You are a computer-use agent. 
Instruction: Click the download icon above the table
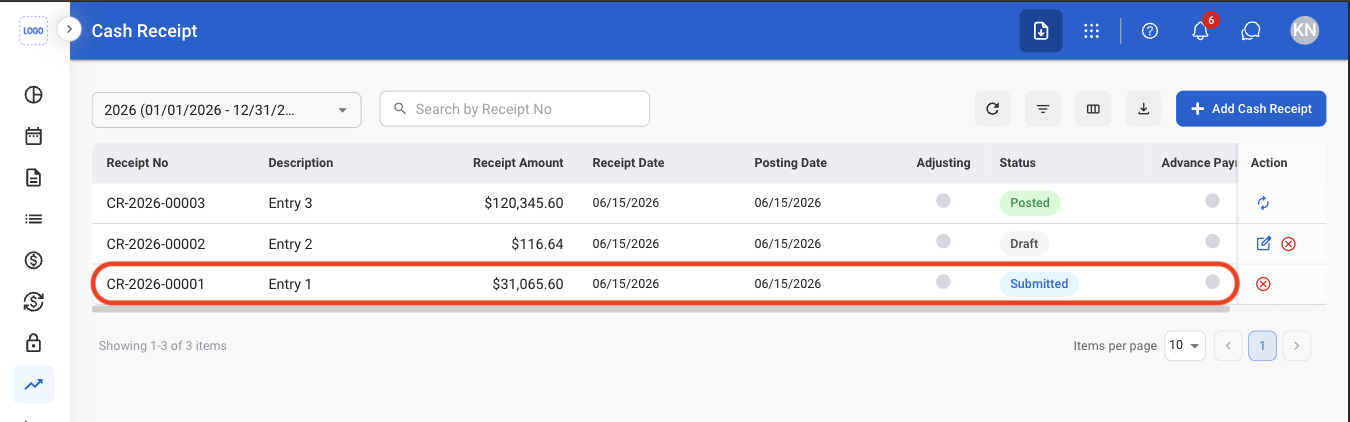tap(1143, 109)
